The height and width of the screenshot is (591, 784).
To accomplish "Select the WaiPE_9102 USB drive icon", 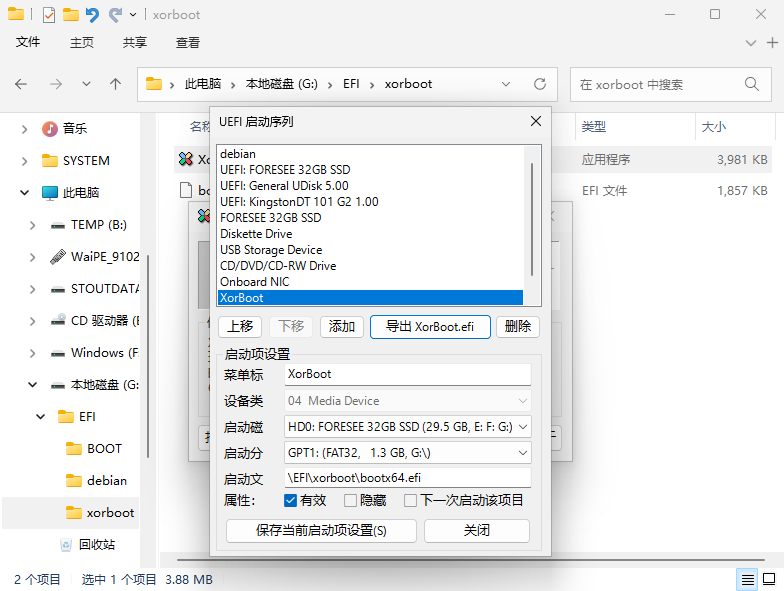I will coord(58,256).
